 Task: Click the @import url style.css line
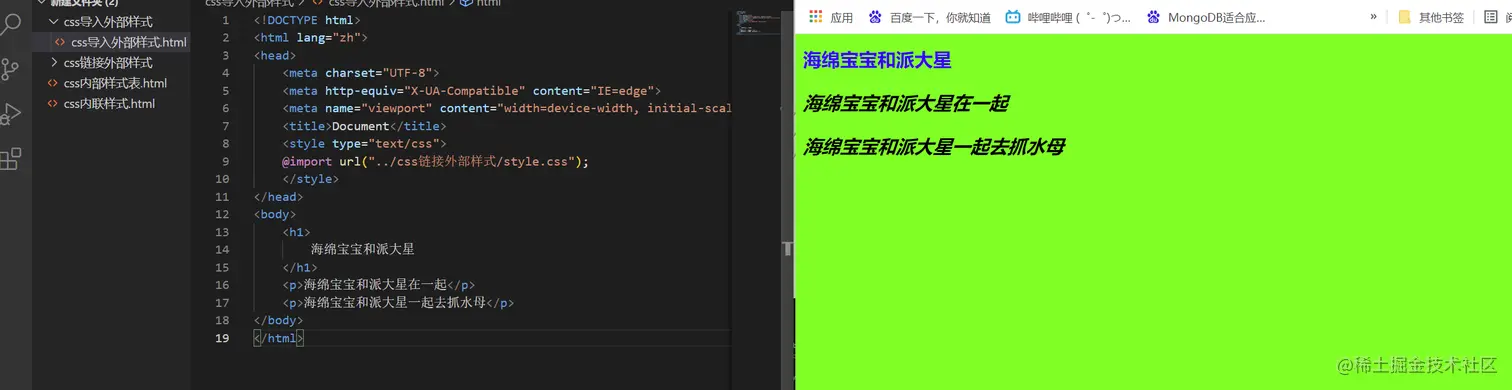(x=435, y=161)
